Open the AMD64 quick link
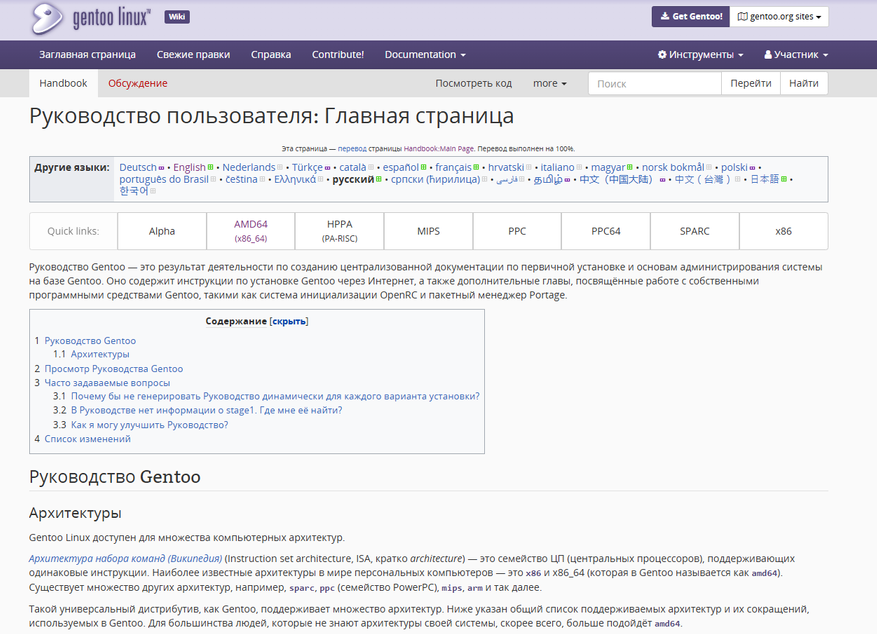The height and width of the screenshot is (634, 877). (x=250, y=230)
